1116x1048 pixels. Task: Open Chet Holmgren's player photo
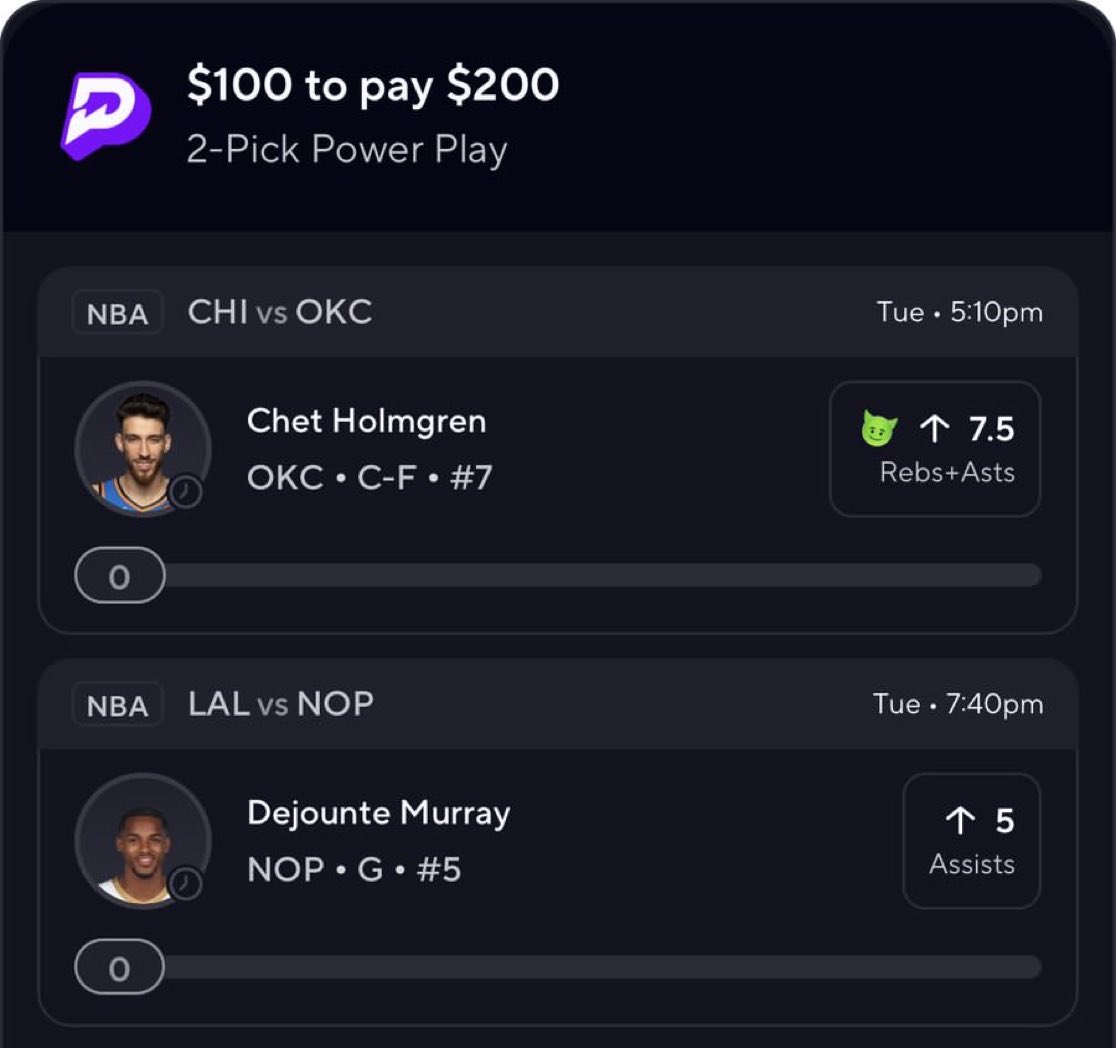coord(141,448)
